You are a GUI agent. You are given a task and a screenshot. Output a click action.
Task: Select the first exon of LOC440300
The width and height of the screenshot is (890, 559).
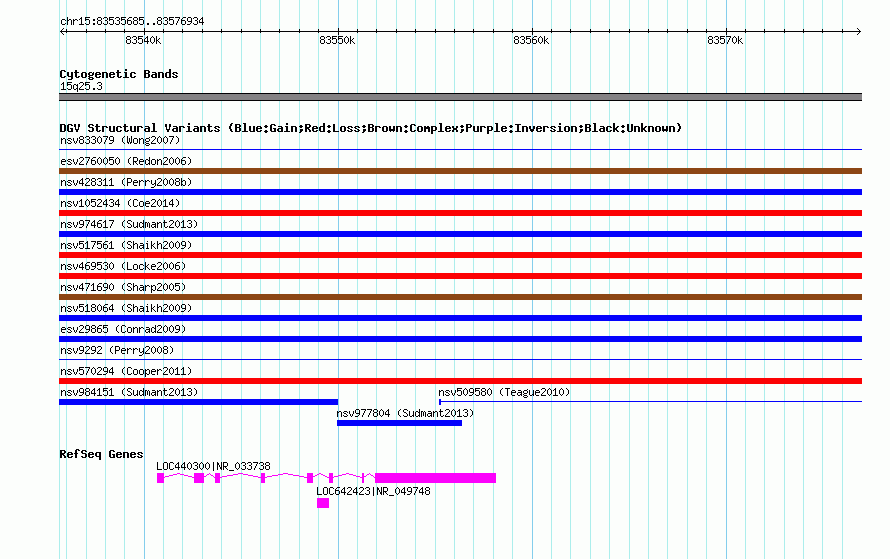[x=161, y=478]
